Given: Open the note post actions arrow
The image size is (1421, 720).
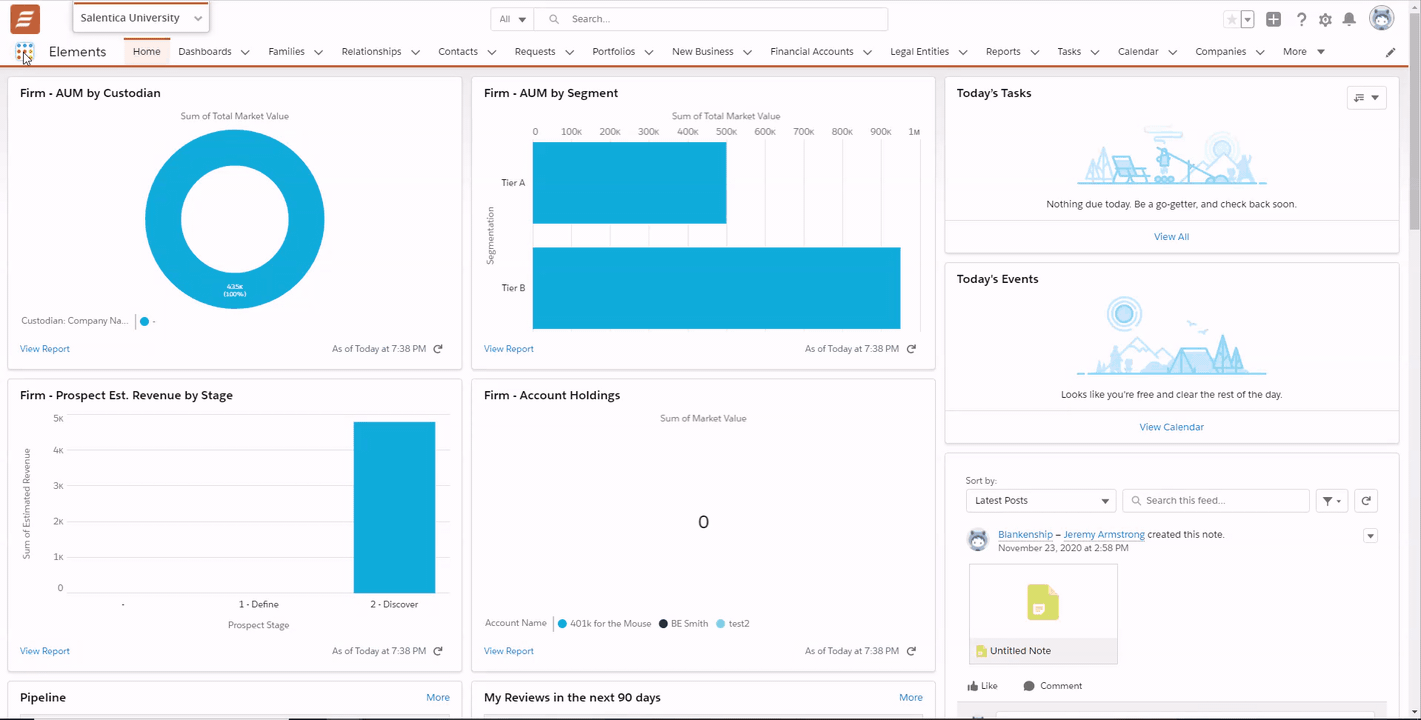Looking at the screenshot, I should click(x=1370, y=536).
